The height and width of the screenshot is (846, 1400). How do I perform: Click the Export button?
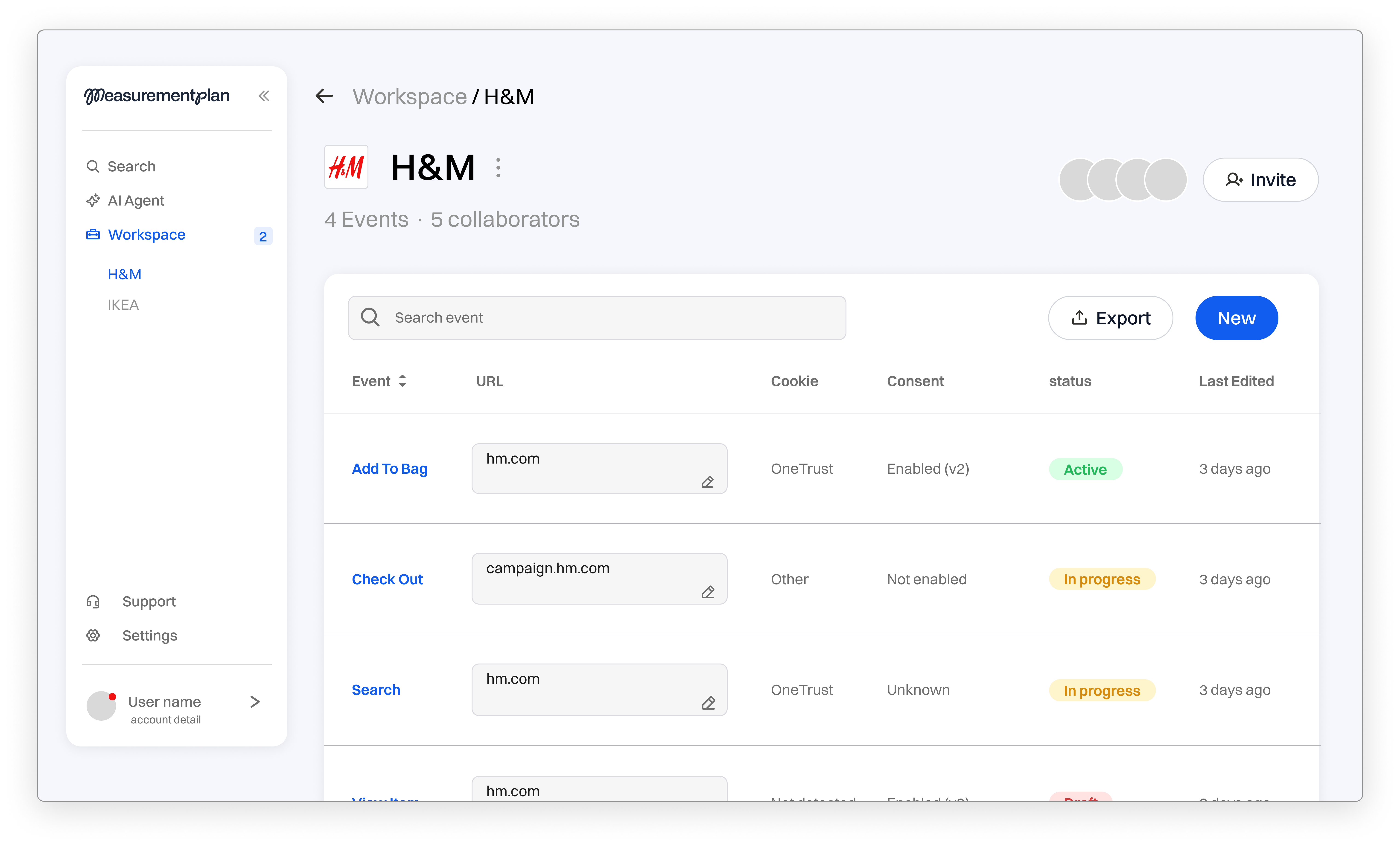point(1110,318)
